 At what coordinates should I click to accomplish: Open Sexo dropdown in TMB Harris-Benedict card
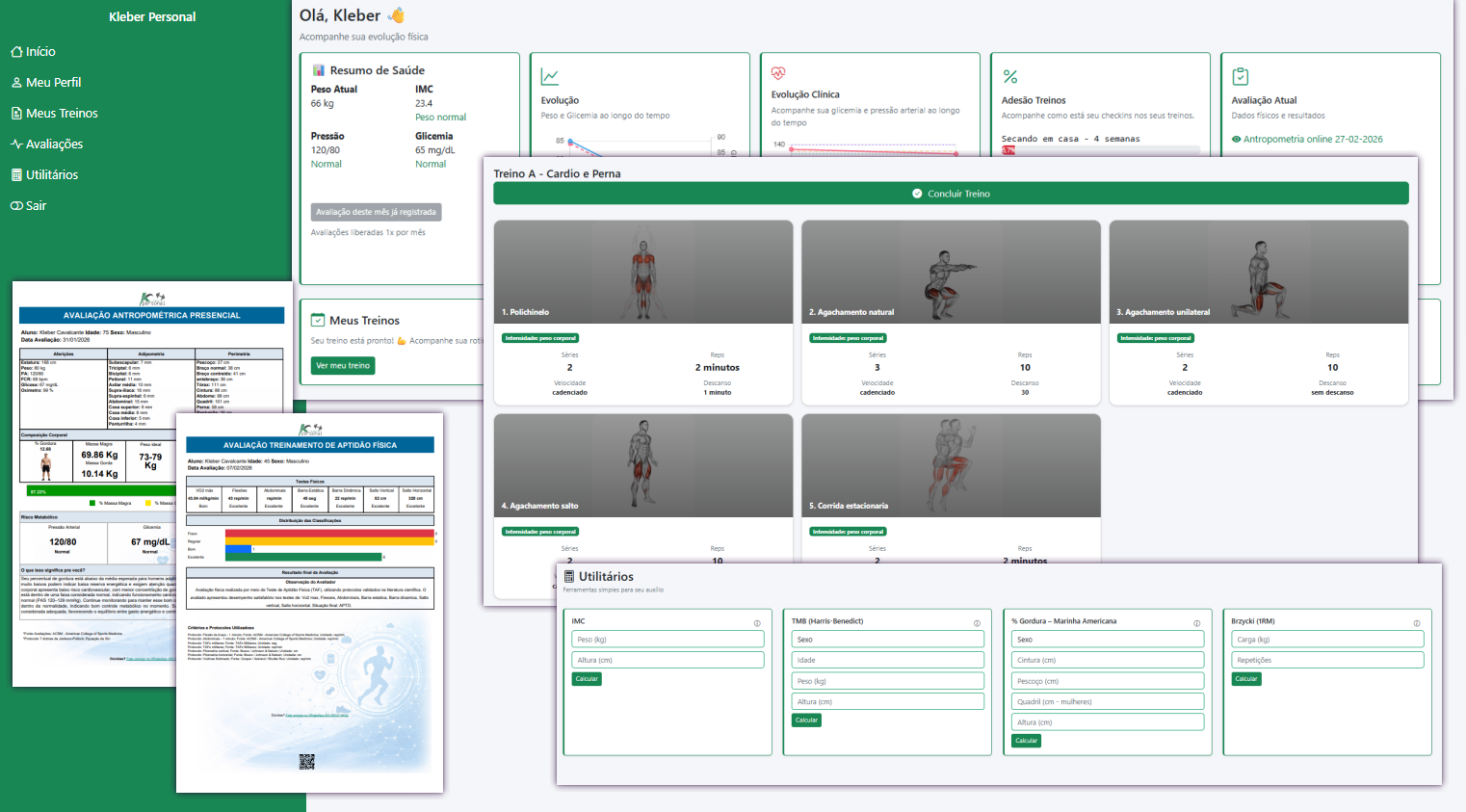pos(887,640)
